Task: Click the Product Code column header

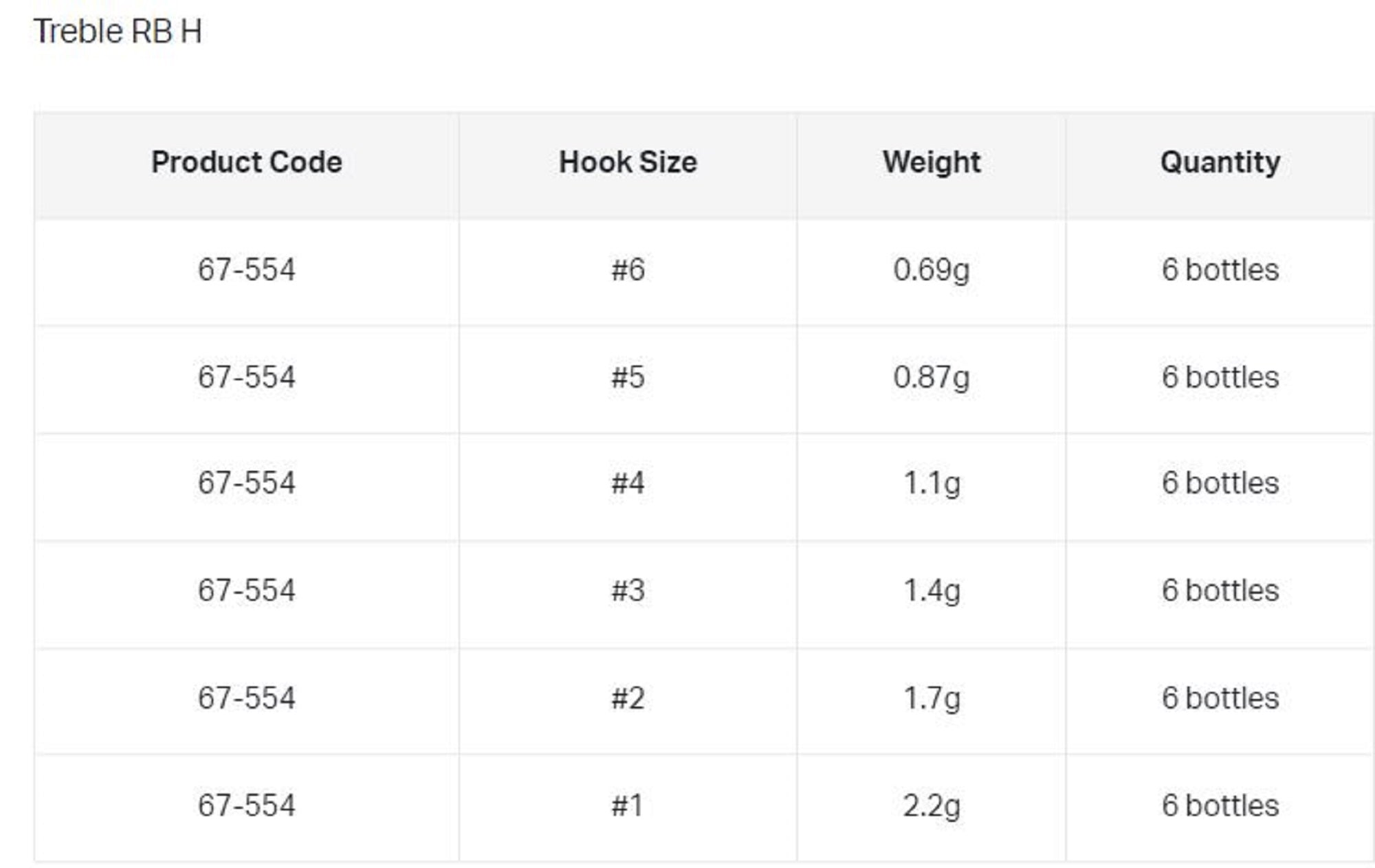Action: point(246,163)
